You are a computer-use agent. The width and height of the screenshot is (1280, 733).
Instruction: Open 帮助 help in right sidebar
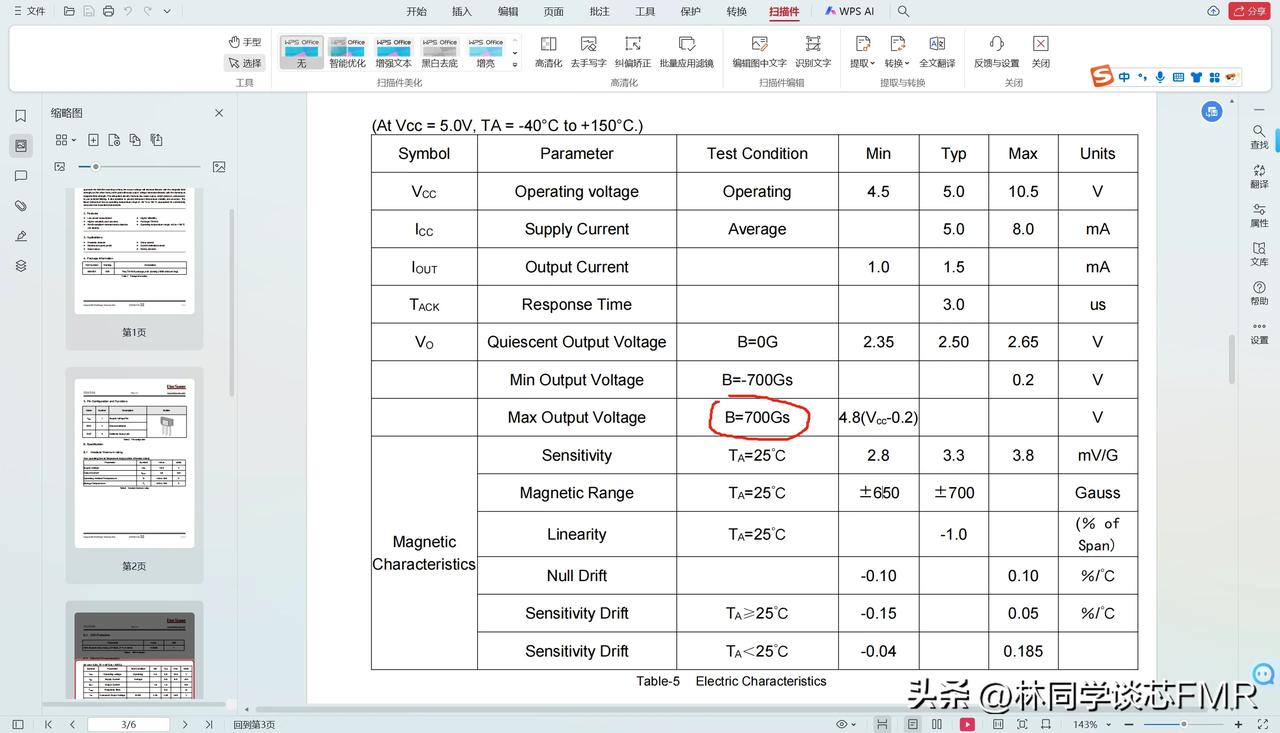coord(1259,293)
